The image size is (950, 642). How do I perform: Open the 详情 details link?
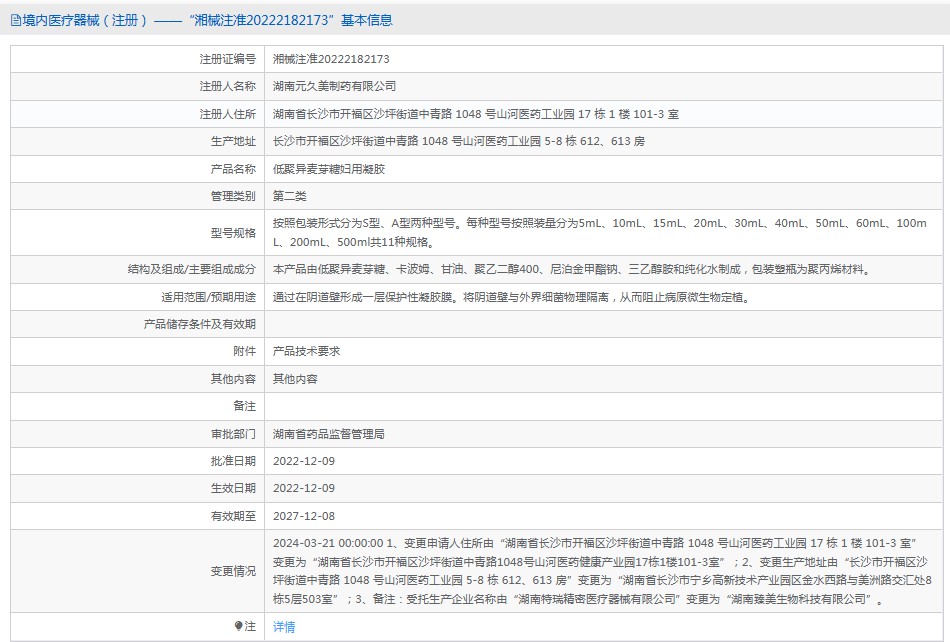click(x=284, y=627)
